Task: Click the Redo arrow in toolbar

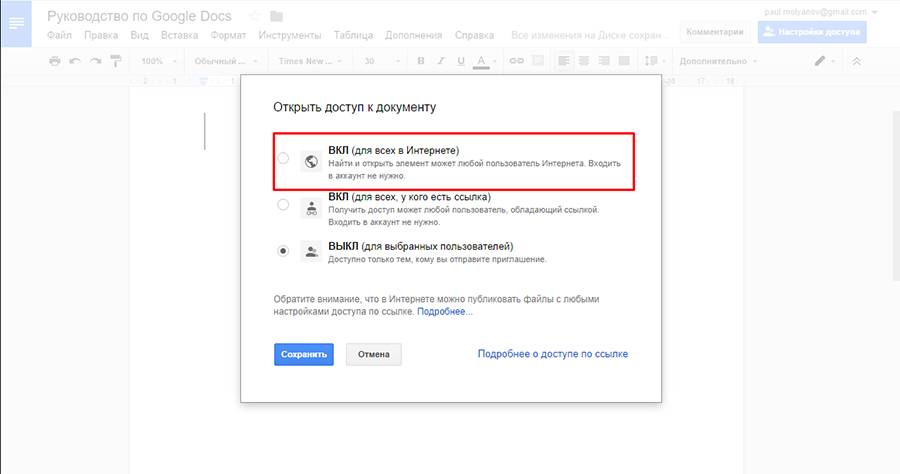Action: point(95,61)
